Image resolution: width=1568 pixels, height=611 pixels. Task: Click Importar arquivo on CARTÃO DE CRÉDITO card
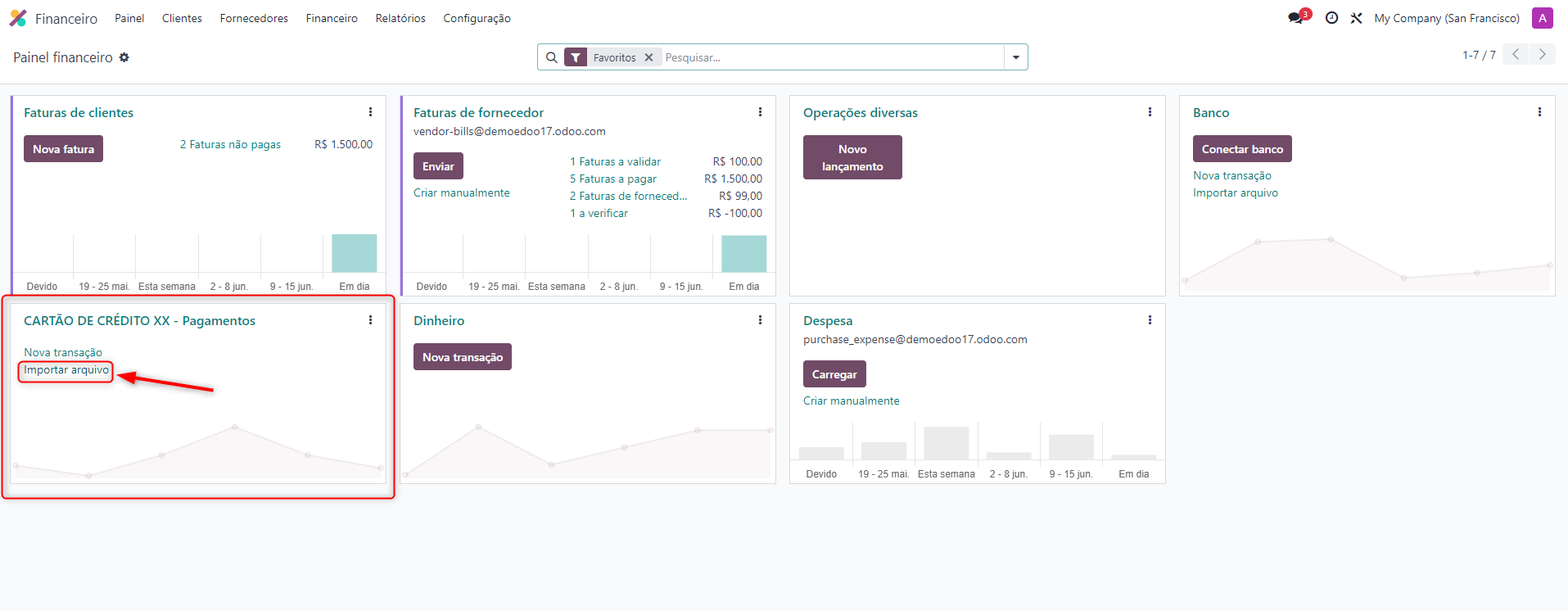[x=66, y=370]
